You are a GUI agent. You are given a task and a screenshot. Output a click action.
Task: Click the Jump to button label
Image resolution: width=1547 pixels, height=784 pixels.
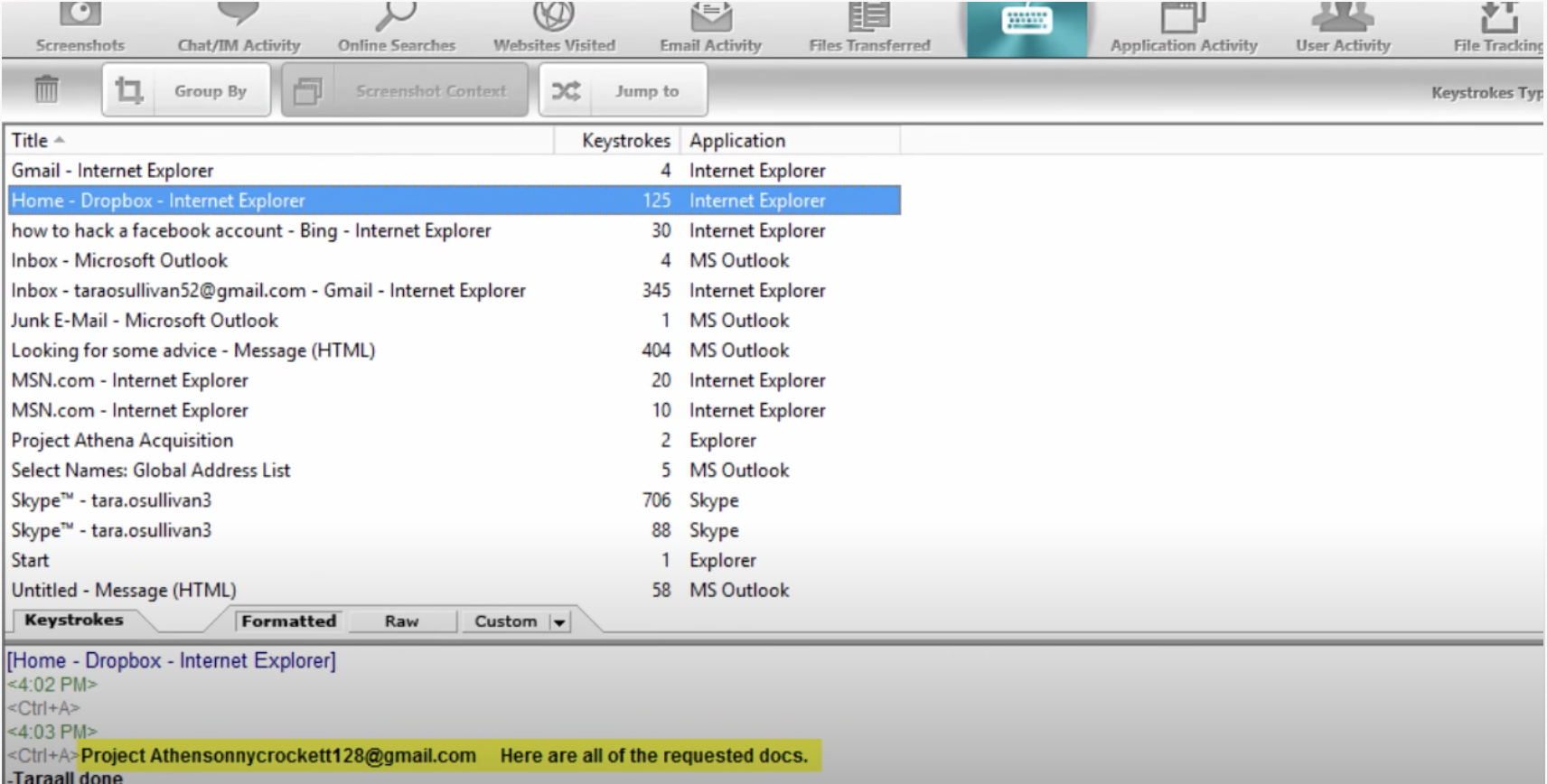pyautogui.click(x=647, y=91)
